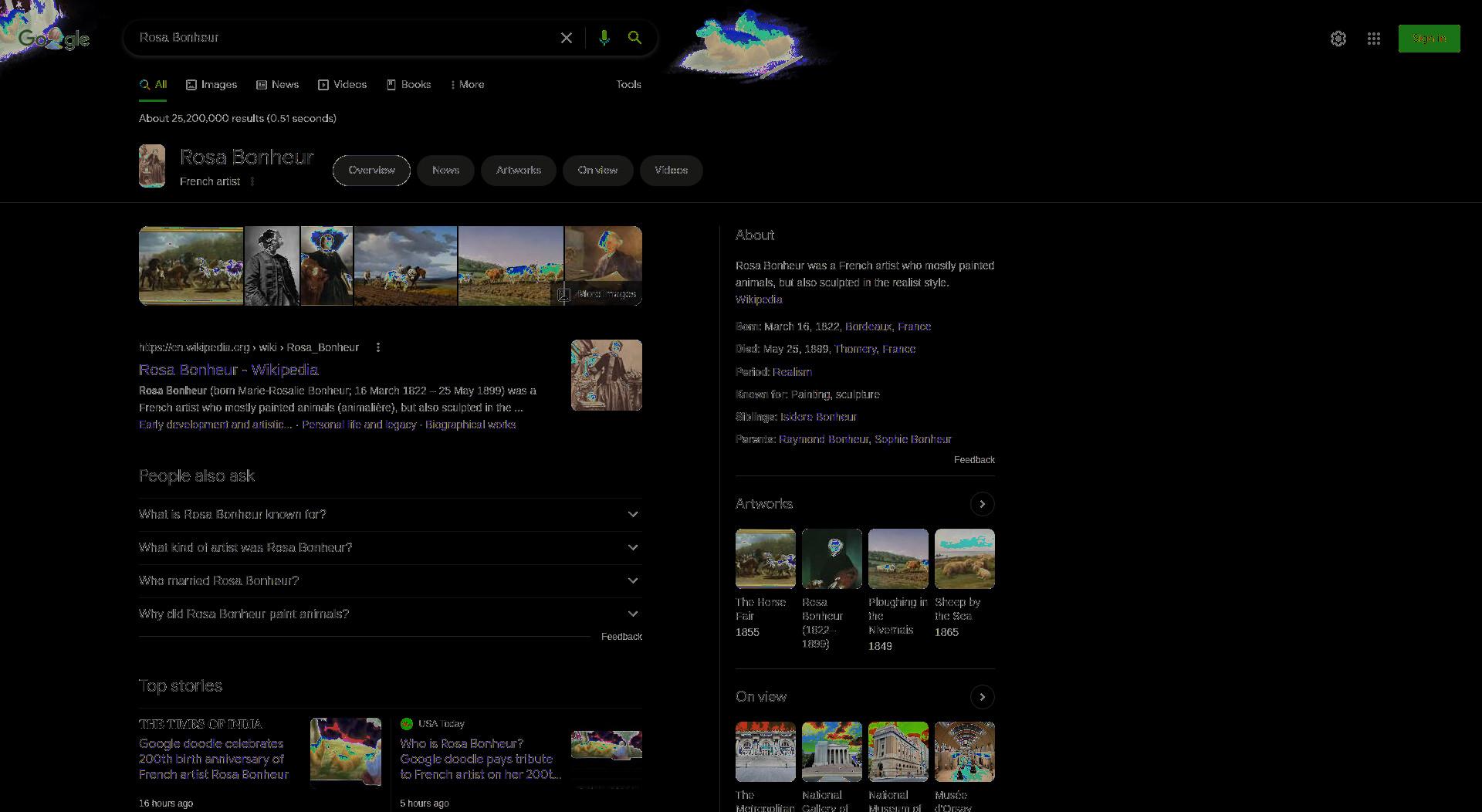Open Realism period link
The height and width of the screenshot is (812, 1482).
tap(792, 372)
